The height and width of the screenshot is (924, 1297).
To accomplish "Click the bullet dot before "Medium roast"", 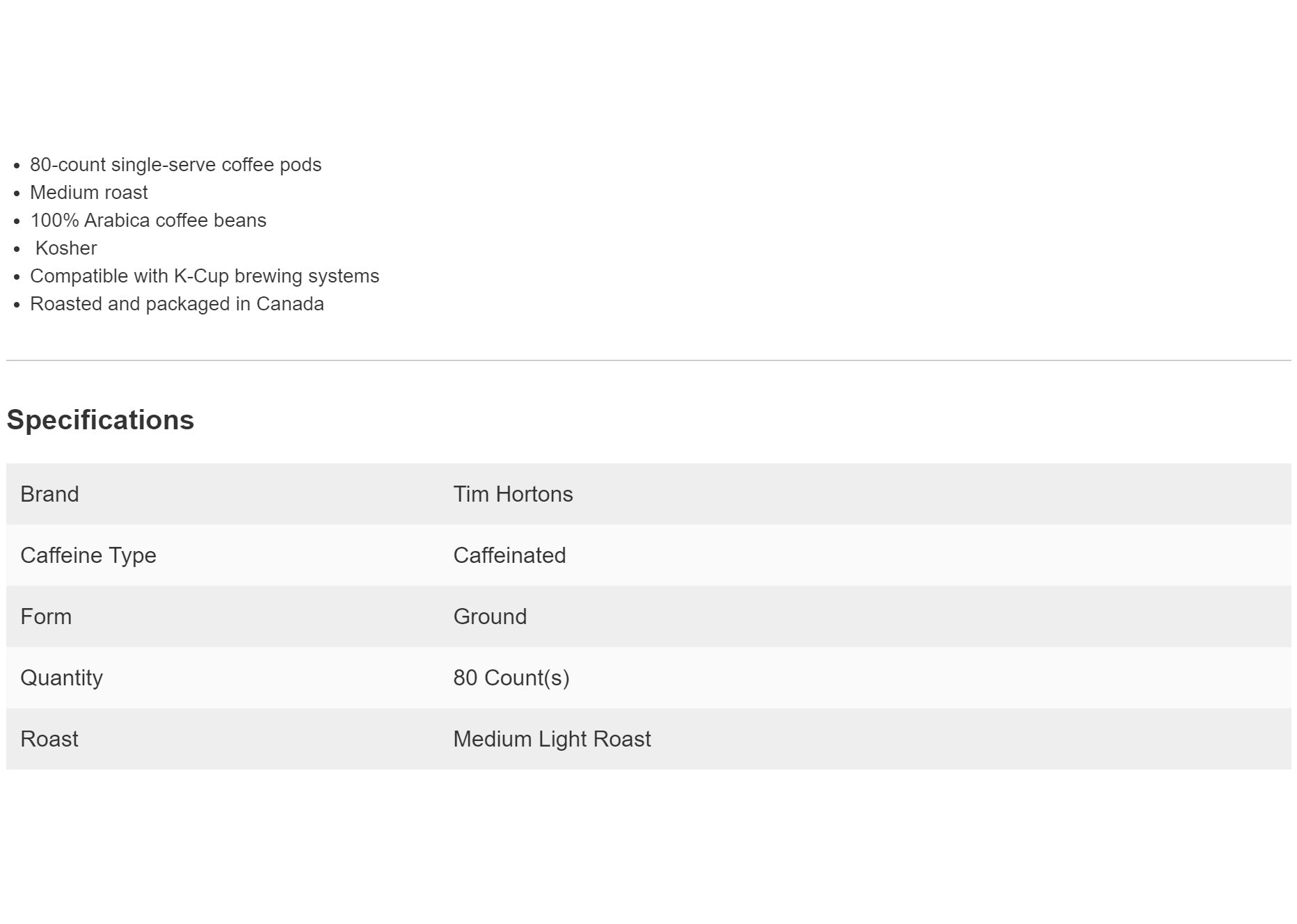I will coord(17,193).
